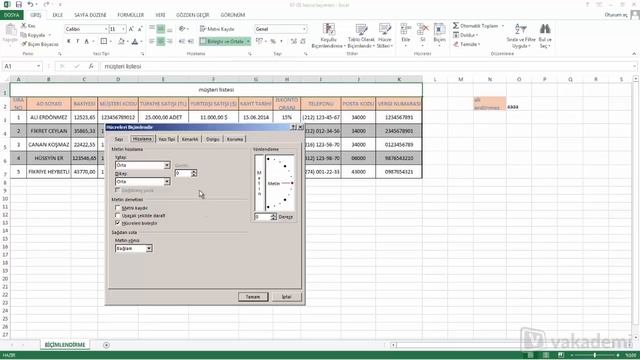The image size is (640, 360).
Task: Click the Save icon in quick access toolbar
Action: click(19, 4)
